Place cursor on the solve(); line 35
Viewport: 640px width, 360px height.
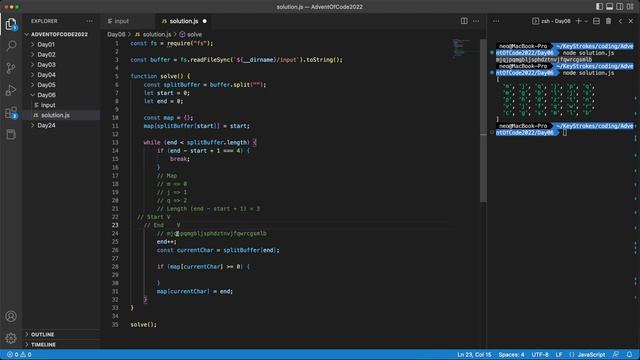[144, 324]
